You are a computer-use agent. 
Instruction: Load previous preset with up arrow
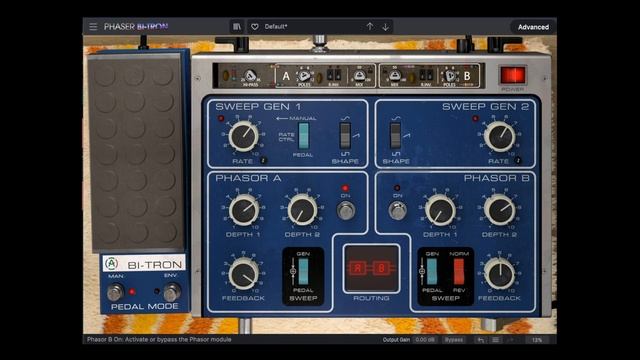pos(370,27)
